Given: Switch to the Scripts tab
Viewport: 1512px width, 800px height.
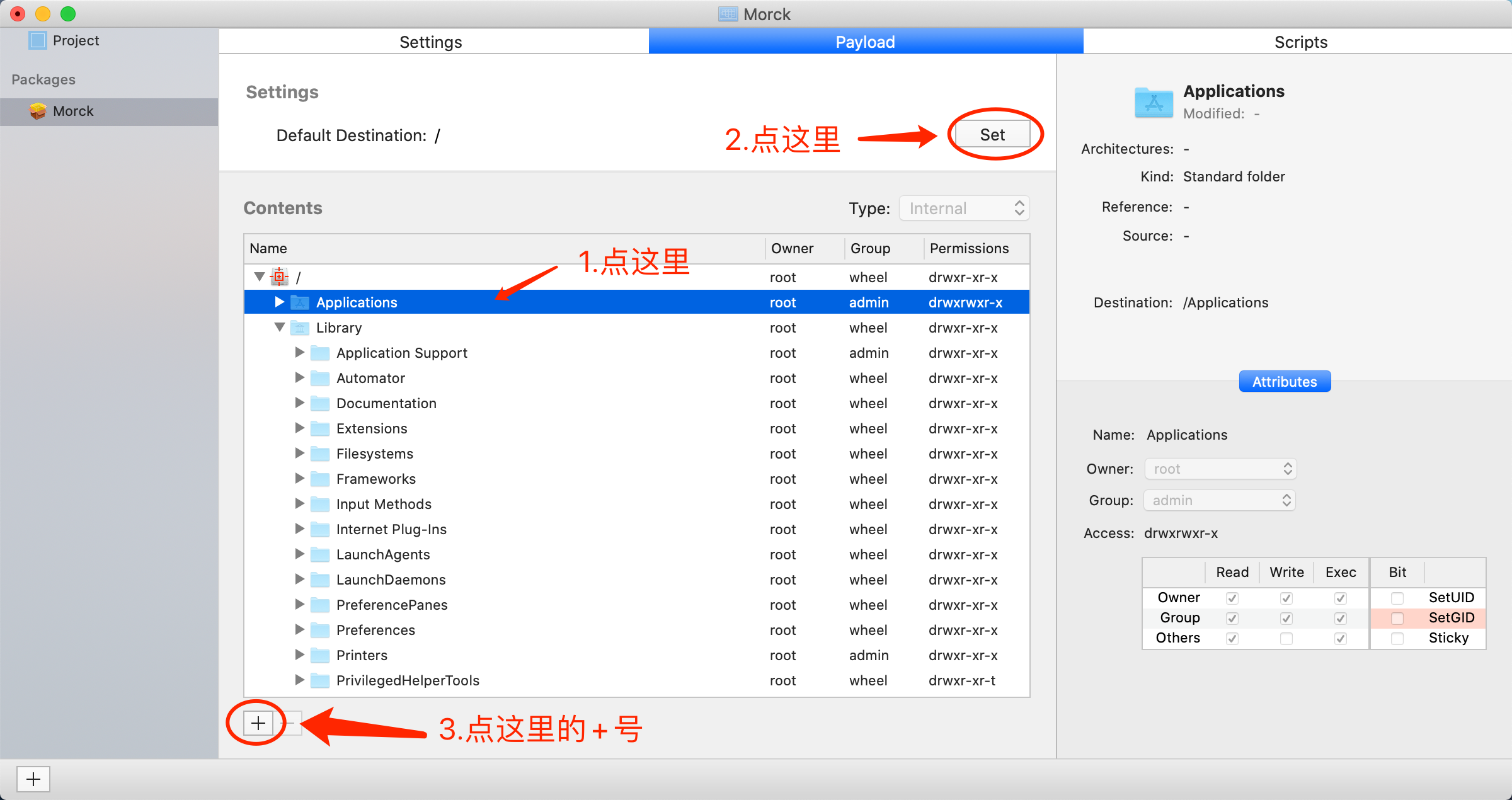Looking at the screenshot, I should 1300,42.
